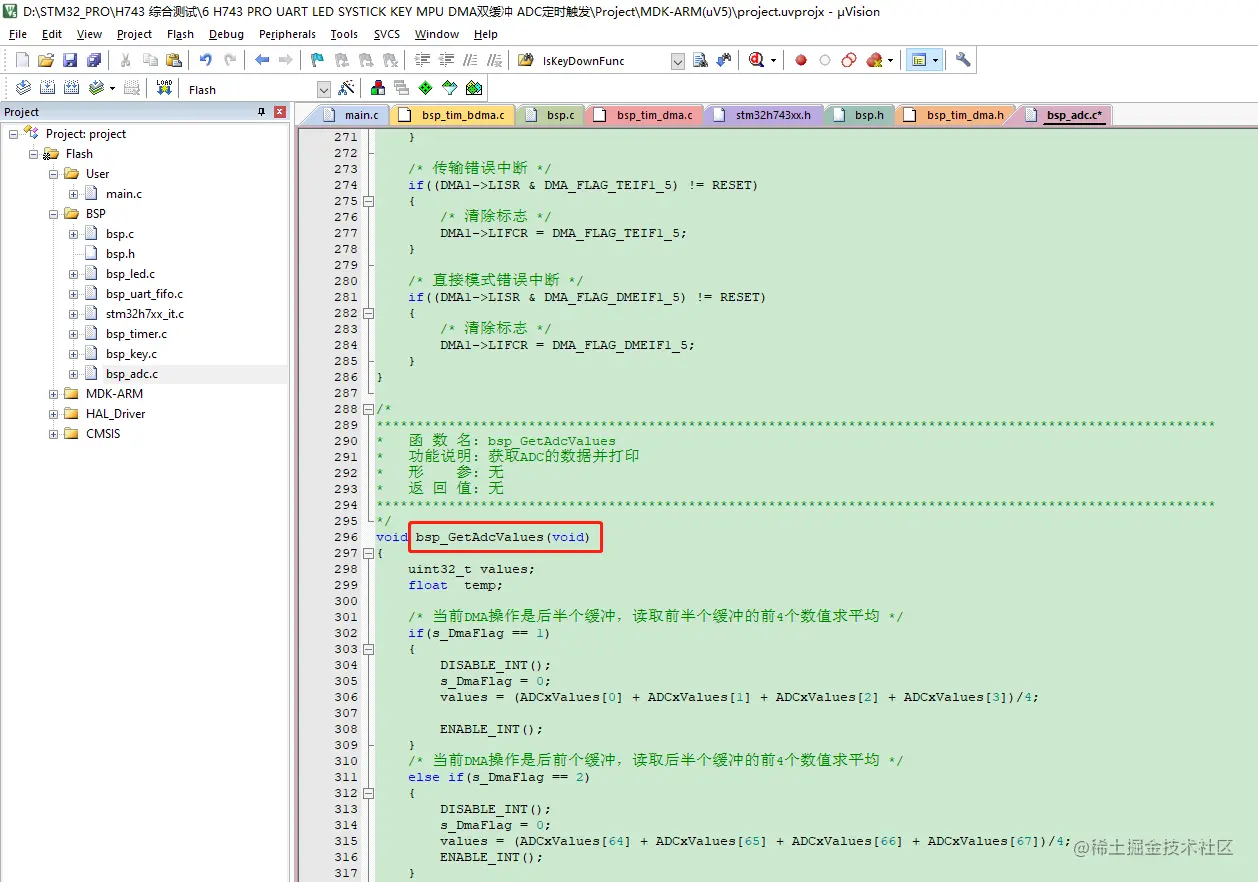The height and width of the screenshot is (882, 1258).
Task: Collapse the code block at line 303
Action: pyautogui.click(x=368, y=649)
